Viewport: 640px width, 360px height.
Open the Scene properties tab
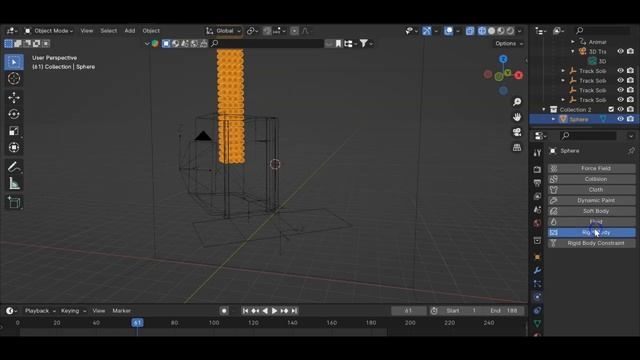[x=537, y=210]
